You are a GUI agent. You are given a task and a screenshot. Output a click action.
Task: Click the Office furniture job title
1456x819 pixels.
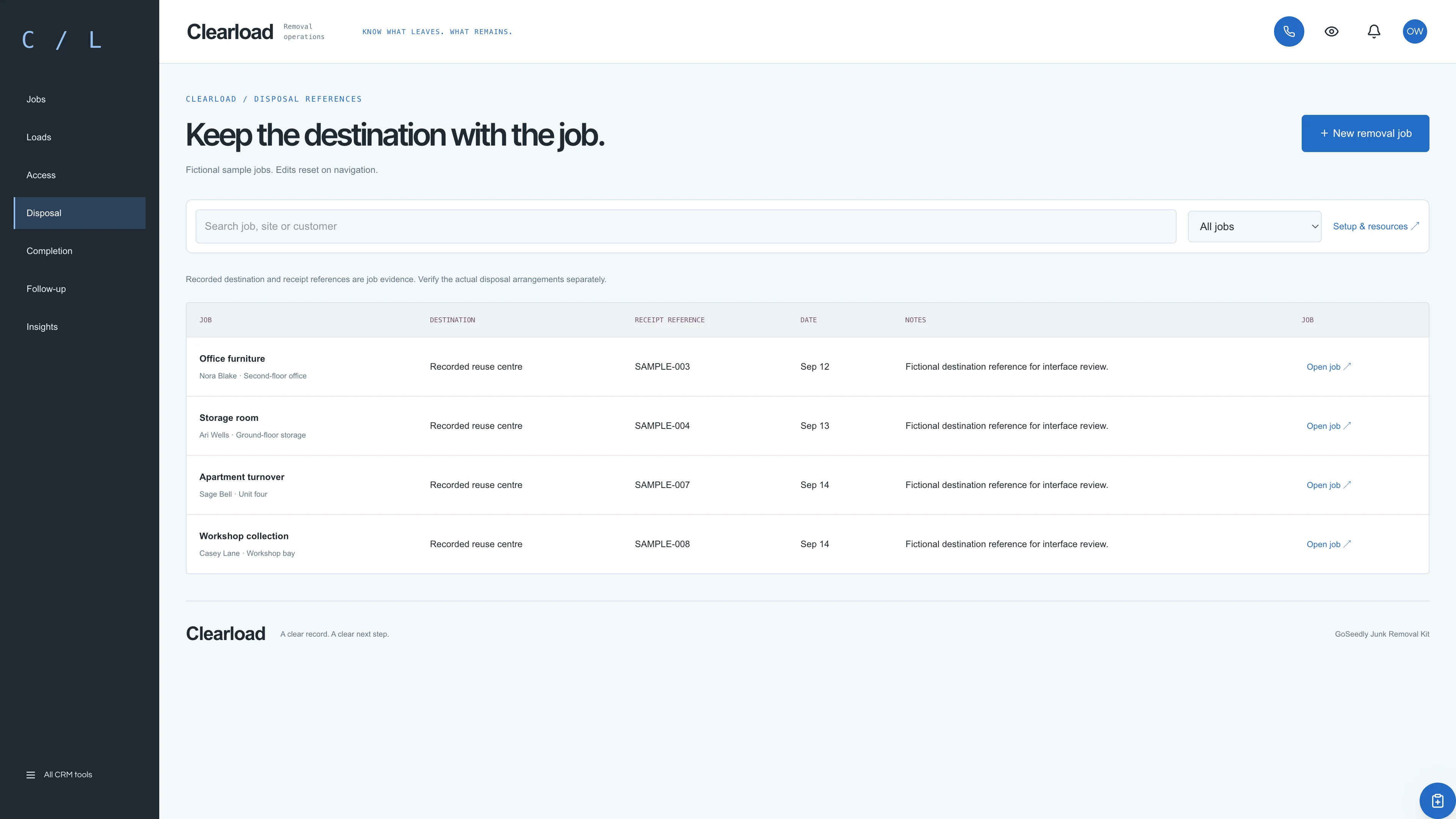click(232, 359)
